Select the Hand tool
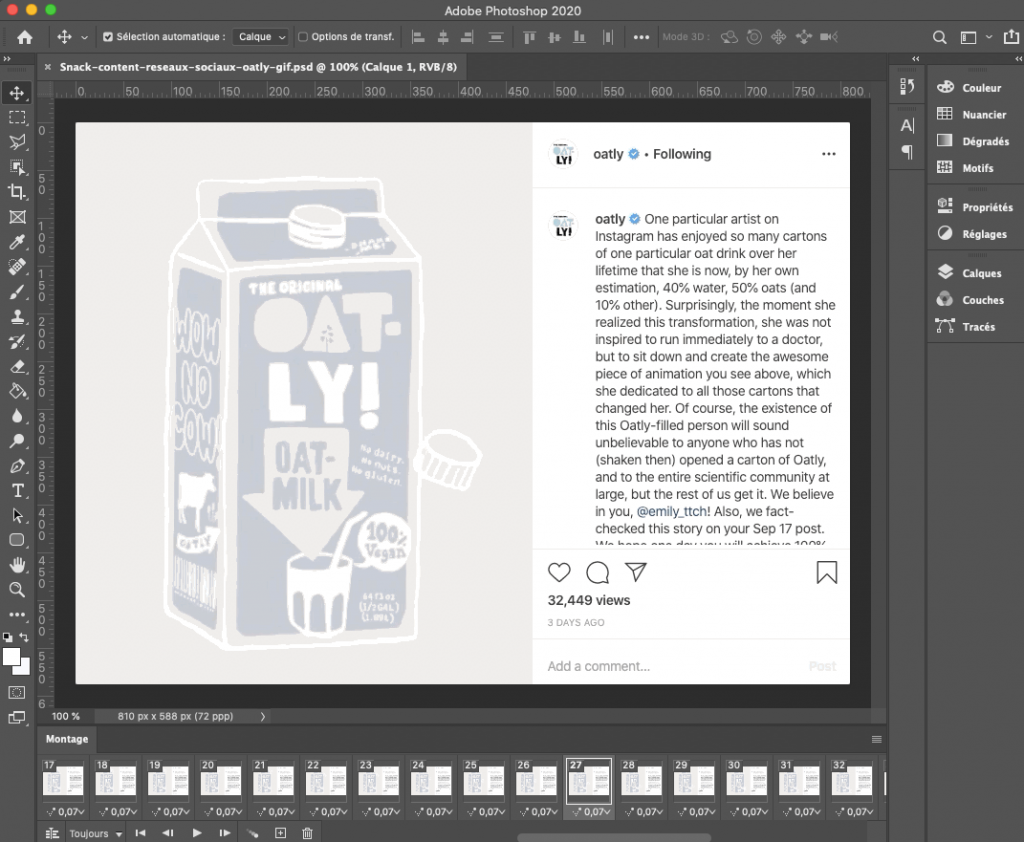The image size is (1024, 842). (17, 565)
